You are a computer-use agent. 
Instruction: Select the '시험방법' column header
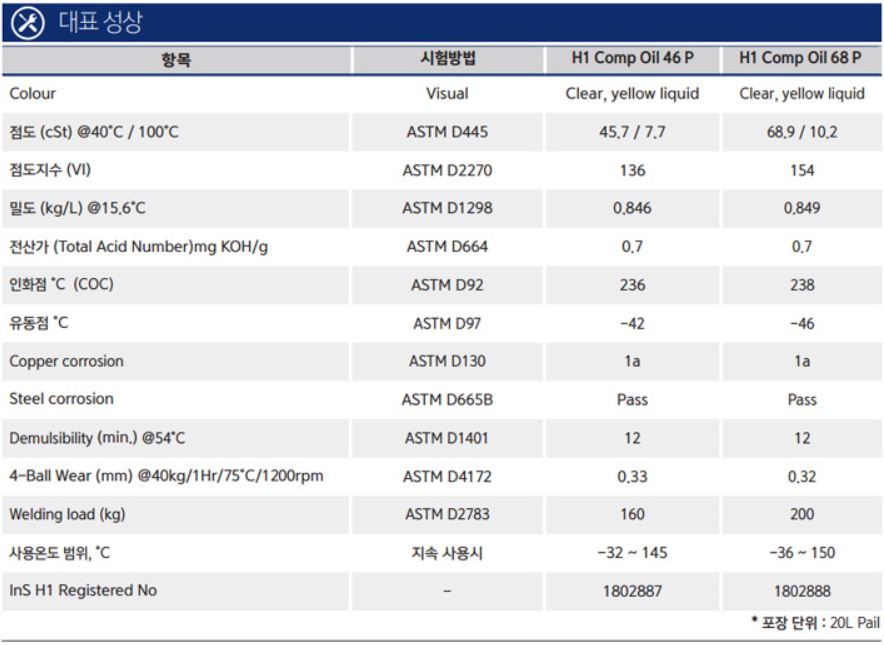[x=448, y=58]
